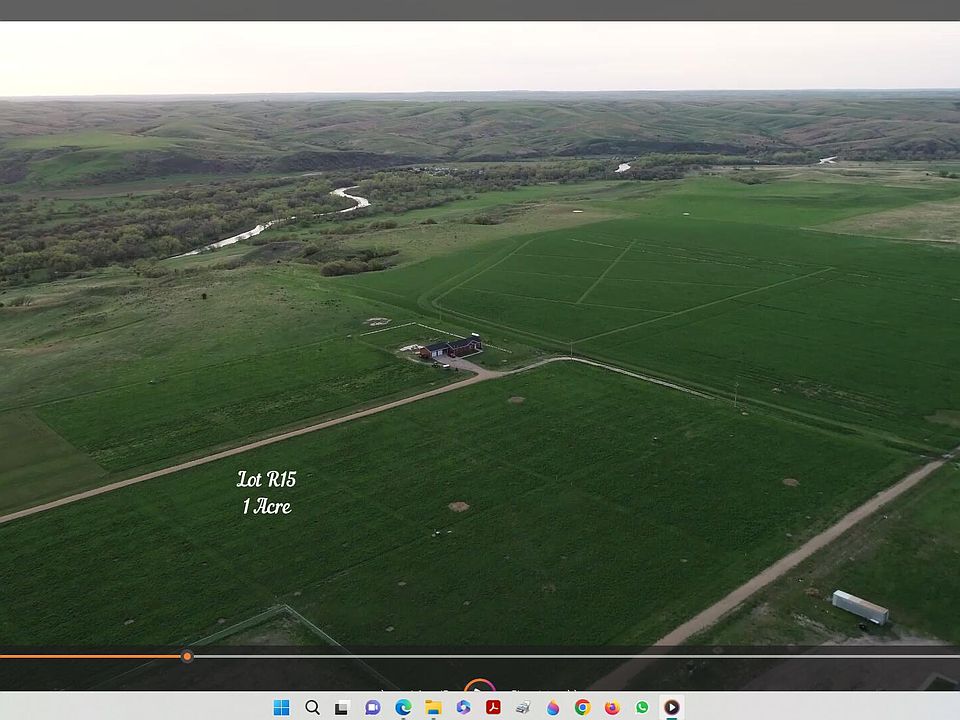The image size is (960, 720).
Task: Open WhatsApp from the taskbar
Action: [642, 707]
